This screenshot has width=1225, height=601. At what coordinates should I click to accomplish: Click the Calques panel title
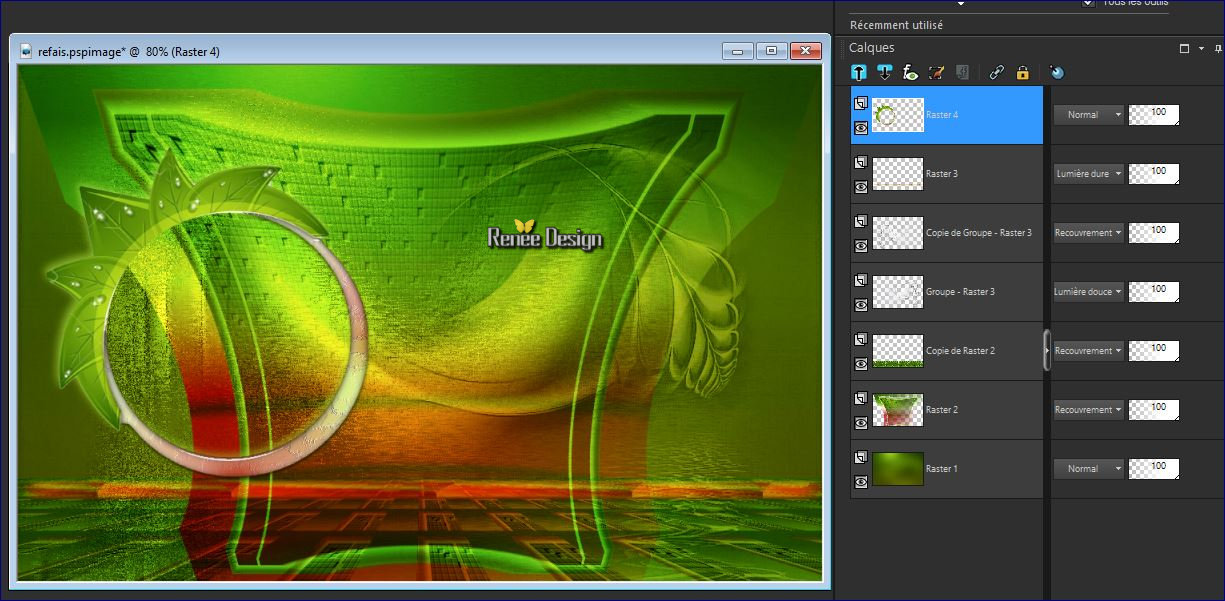point(872,48)
